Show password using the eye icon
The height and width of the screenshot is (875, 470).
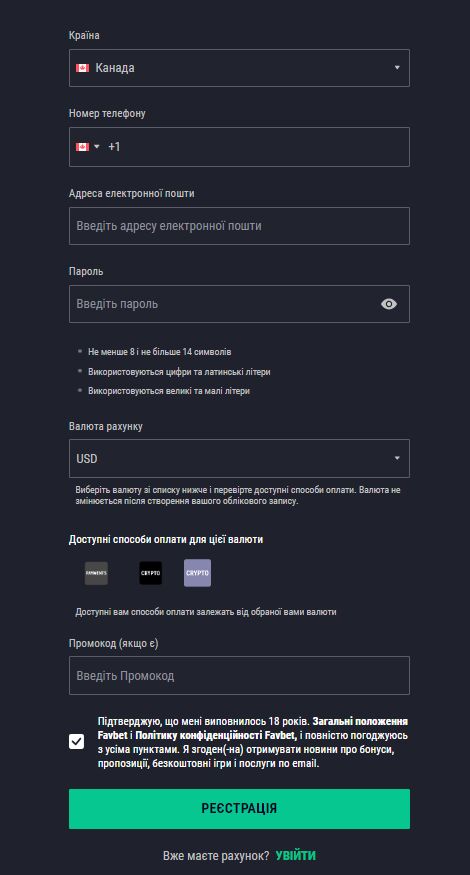click(x=389, y=304)
